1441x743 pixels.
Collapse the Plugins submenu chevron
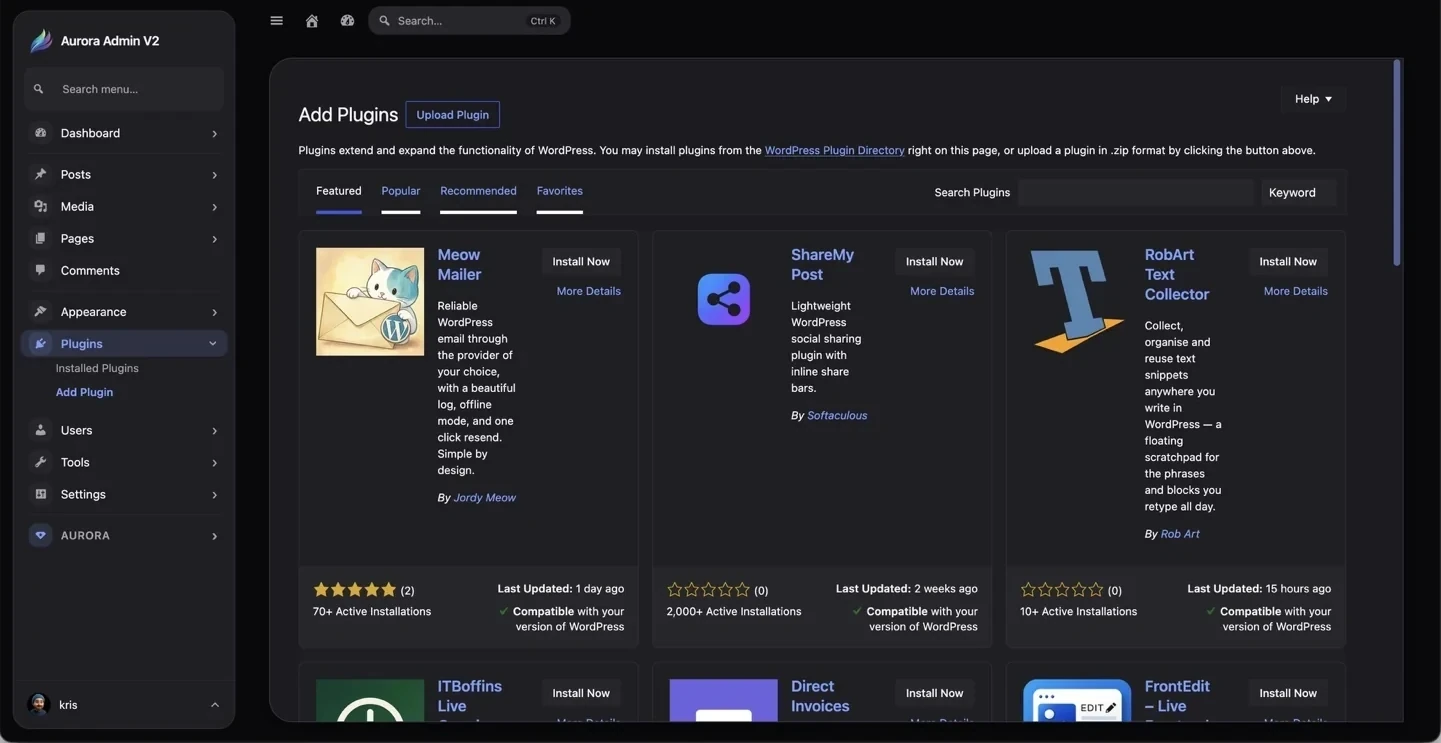coord(213,343)
